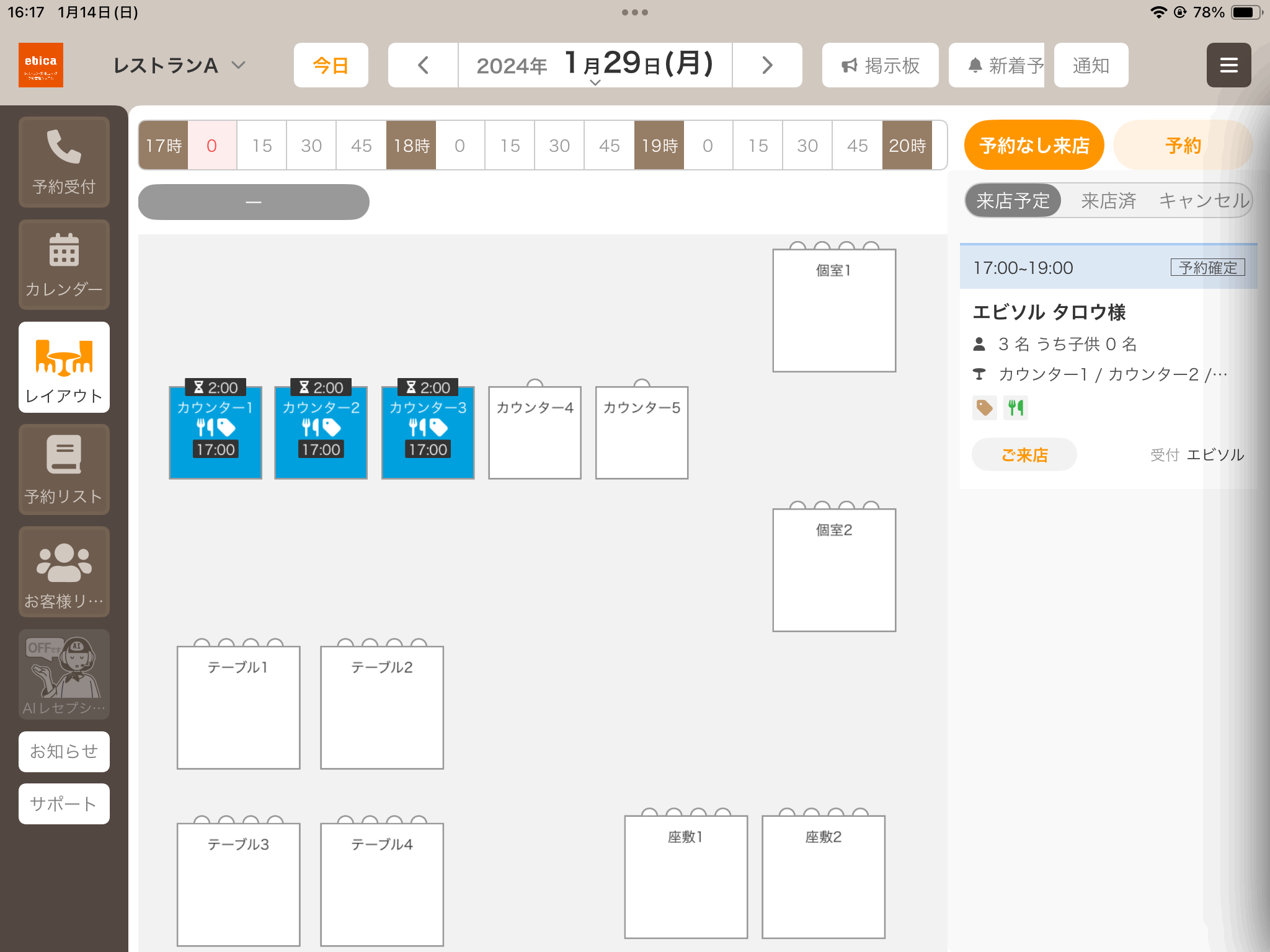Click 予約なし来店 walk-in button
The height and width of the screenshot is (952, 1270).
[1034, 145]
